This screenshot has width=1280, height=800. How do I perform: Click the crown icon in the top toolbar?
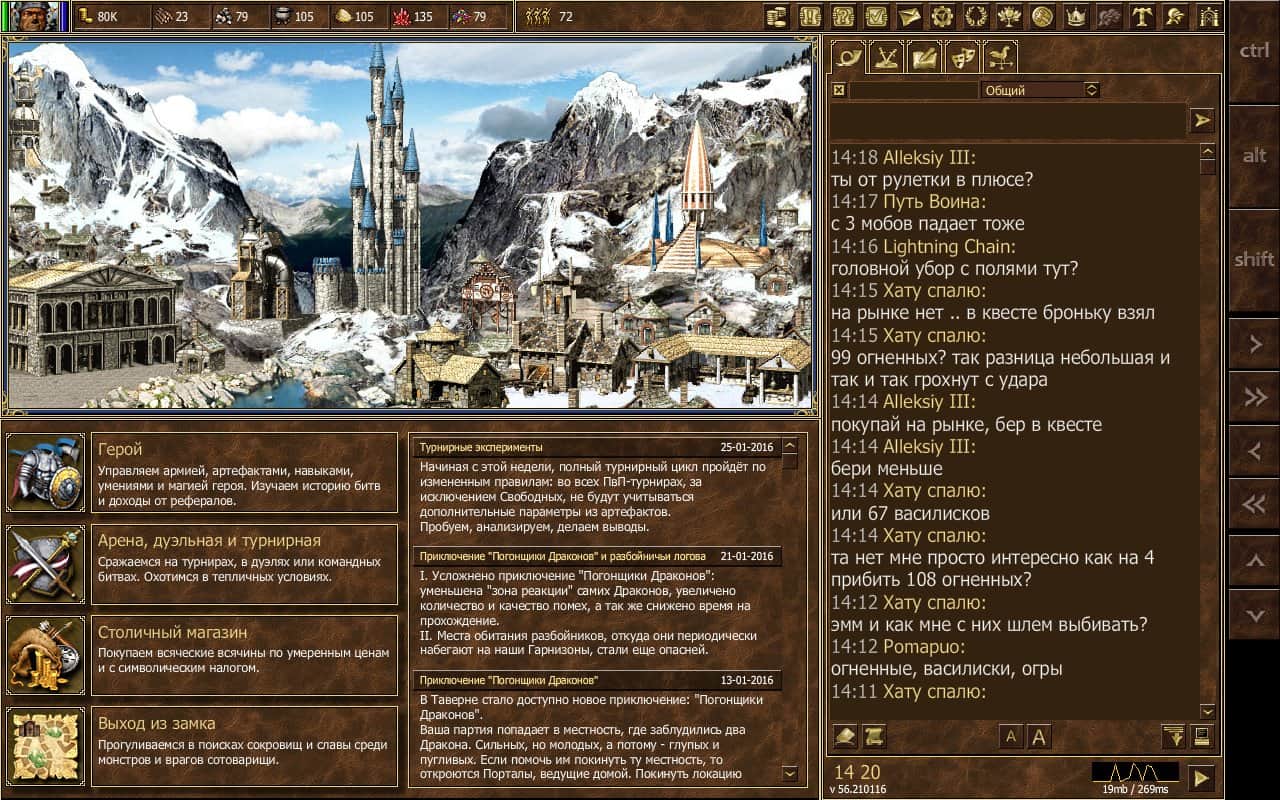pos(1075,16)
